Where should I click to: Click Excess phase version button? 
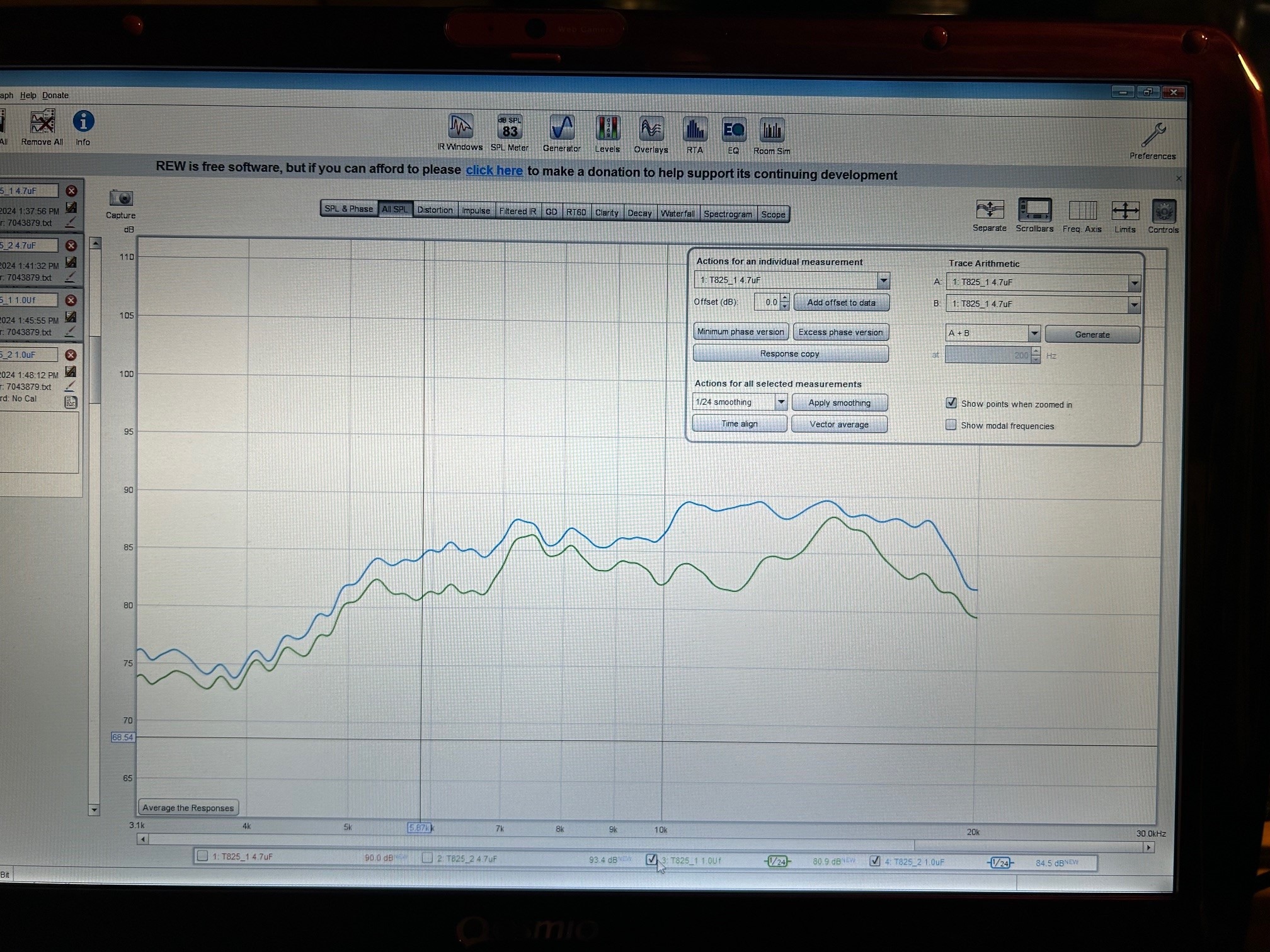[x=840, y=332]
